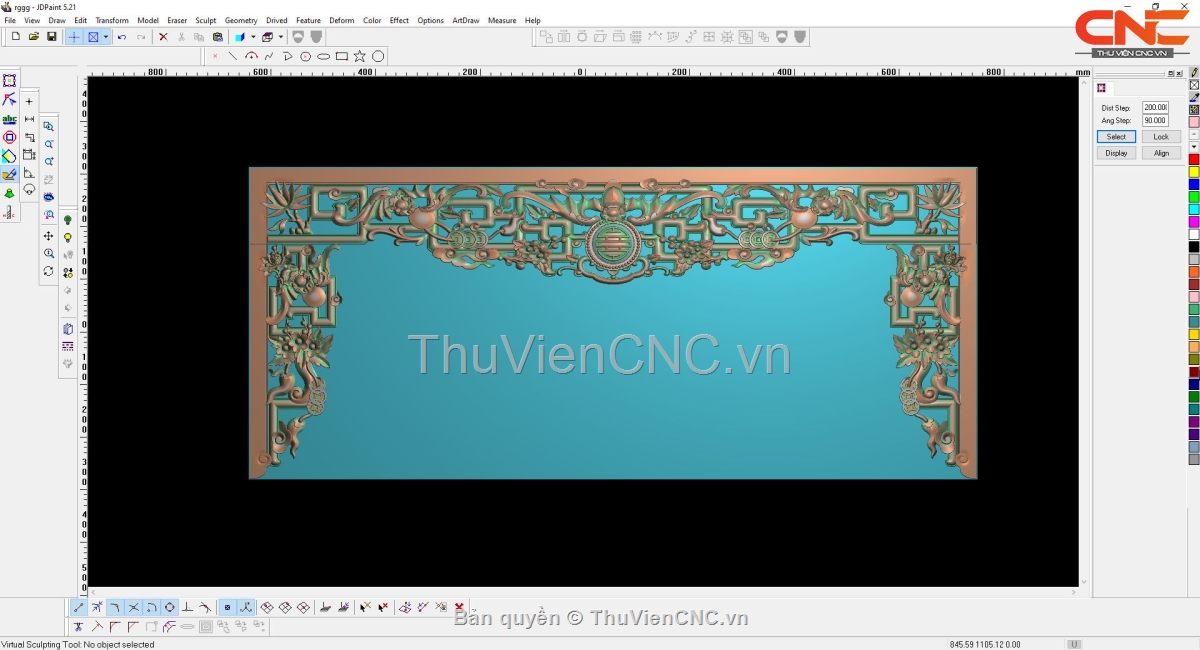Click the undo arrow icon
Image resolution: width=1200 pixels, height=650 pixels.
pos(122,37)
